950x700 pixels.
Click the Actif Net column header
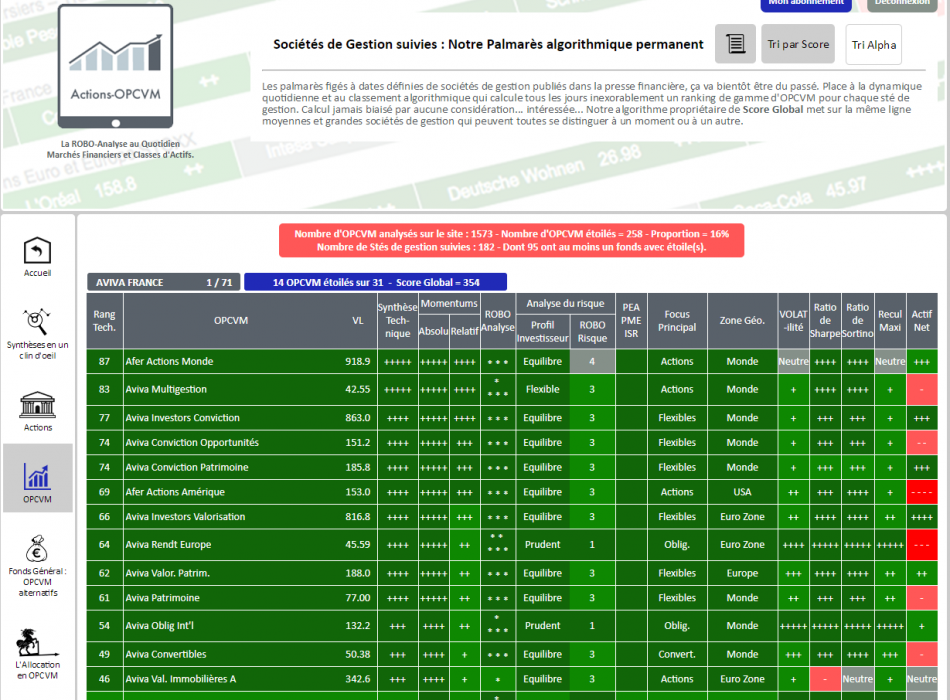pyautogui.click(x=922, y=321)
